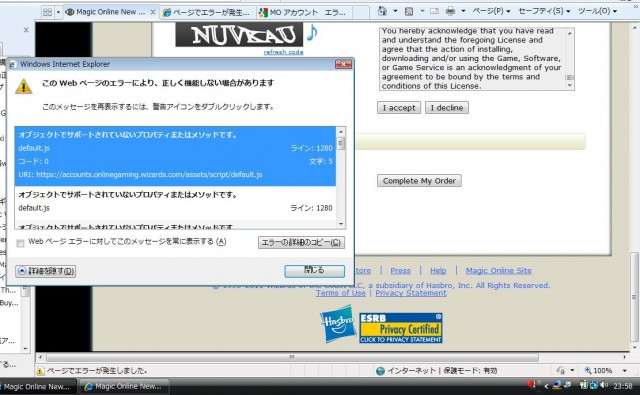Click the horizontal page scrollbar
Image resolution: width=640 pixels, height=395 pixels.
pyautogui.click(x=292, y=357)
